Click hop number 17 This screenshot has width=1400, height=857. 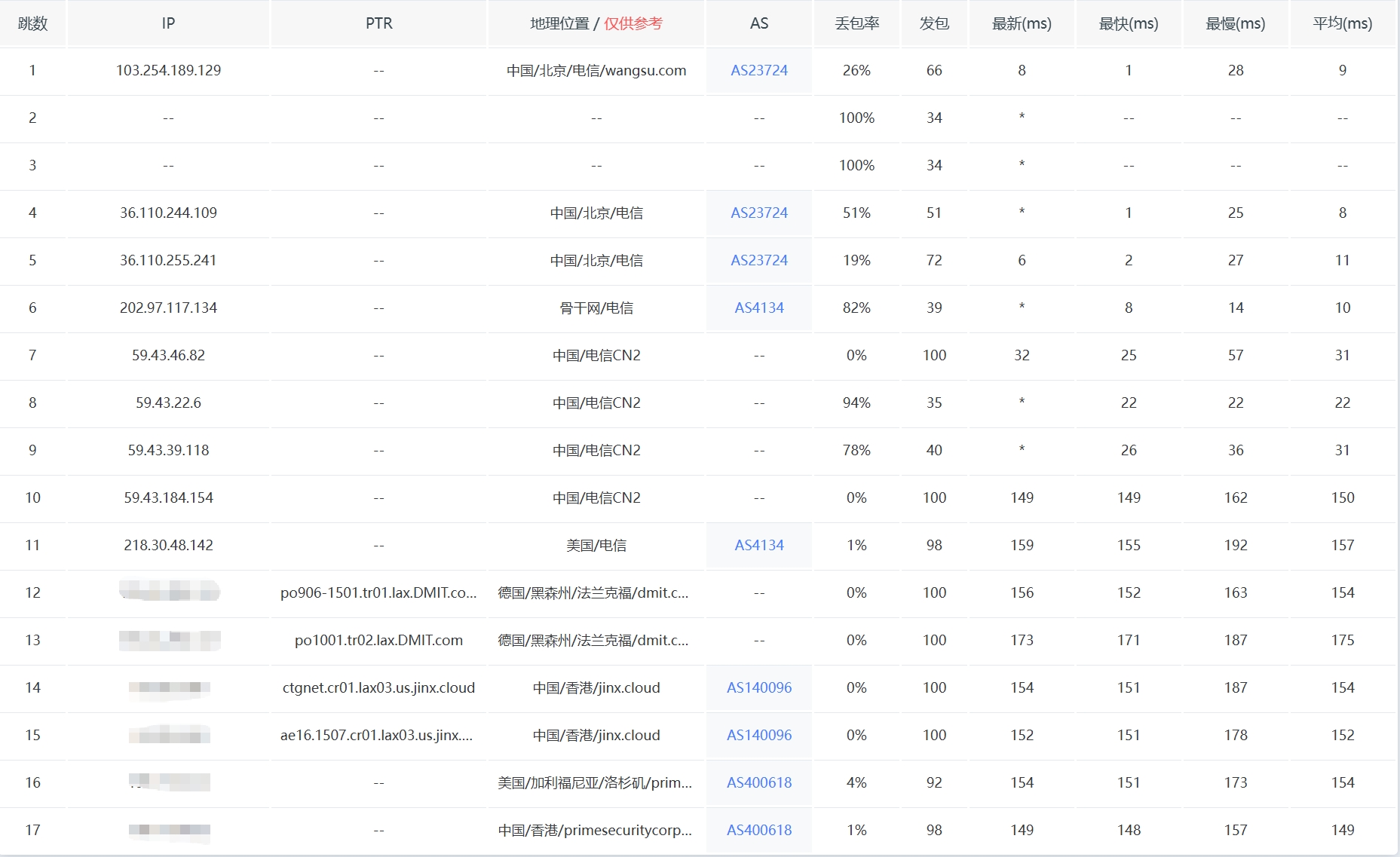(x=32, y=830)
